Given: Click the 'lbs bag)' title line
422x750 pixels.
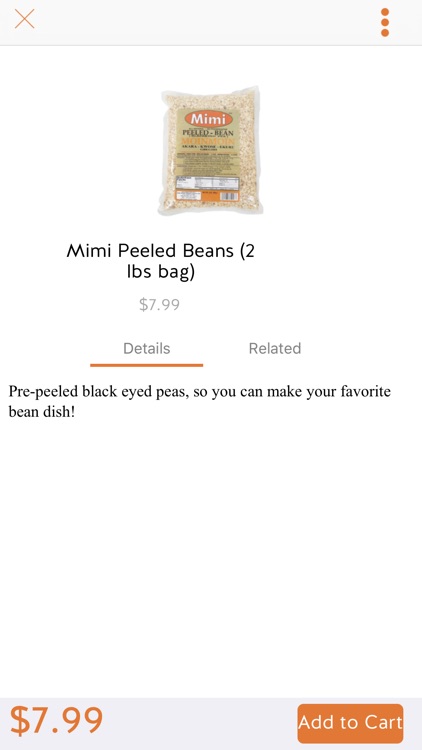Looking at the screenshot, I should tap(160, 272).
